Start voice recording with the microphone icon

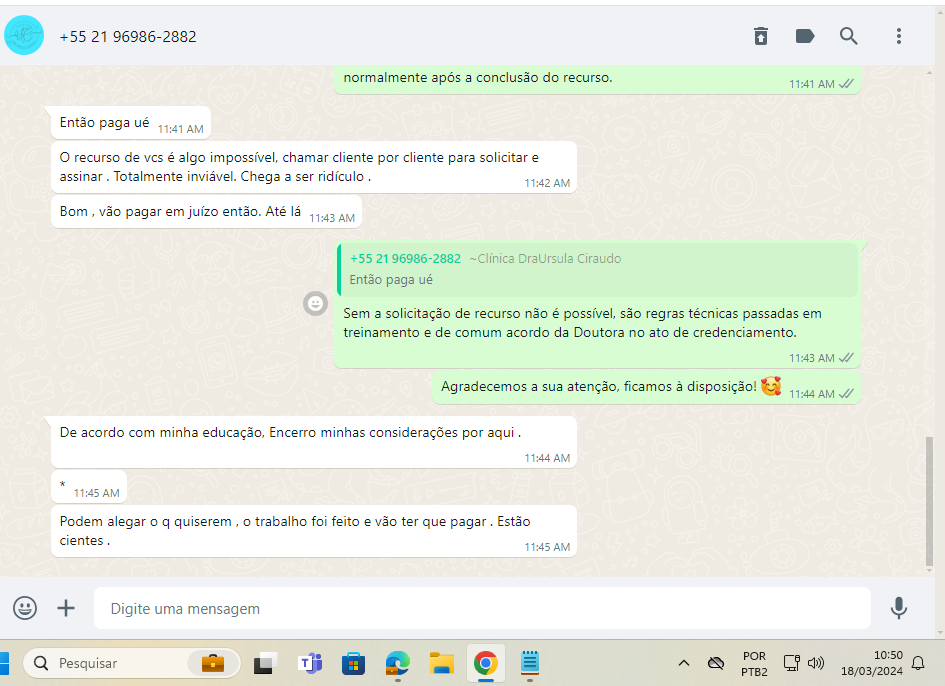[899, 608]
